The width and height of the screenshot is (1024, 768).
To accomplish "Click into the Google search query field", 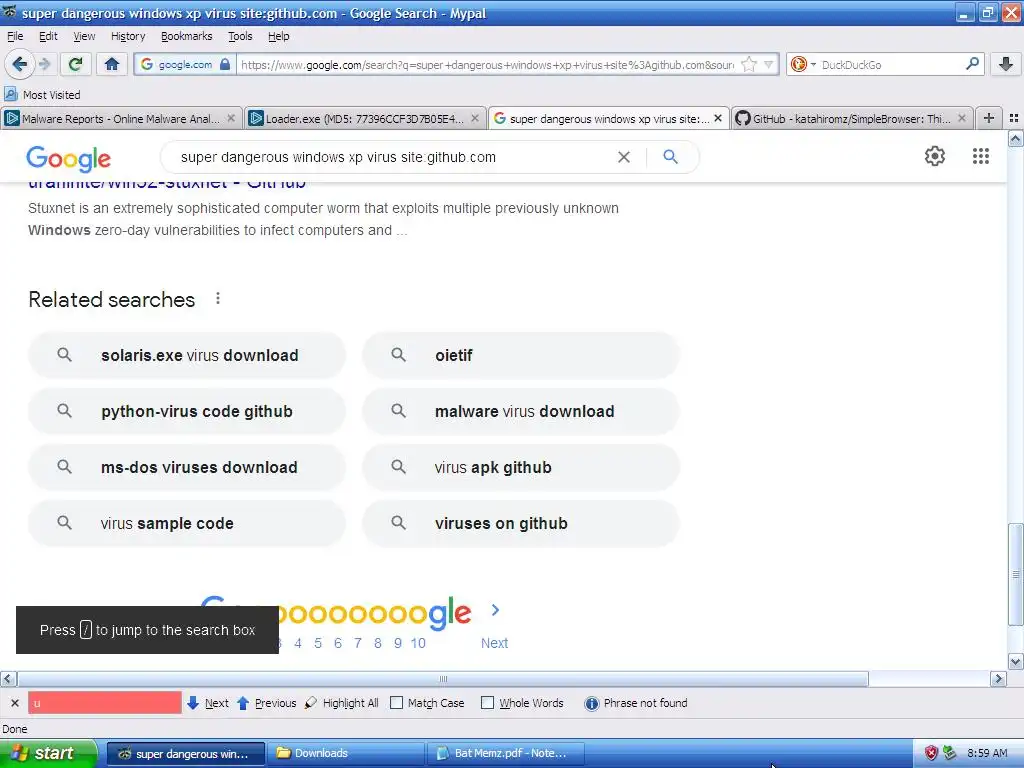I will point(392,157).
